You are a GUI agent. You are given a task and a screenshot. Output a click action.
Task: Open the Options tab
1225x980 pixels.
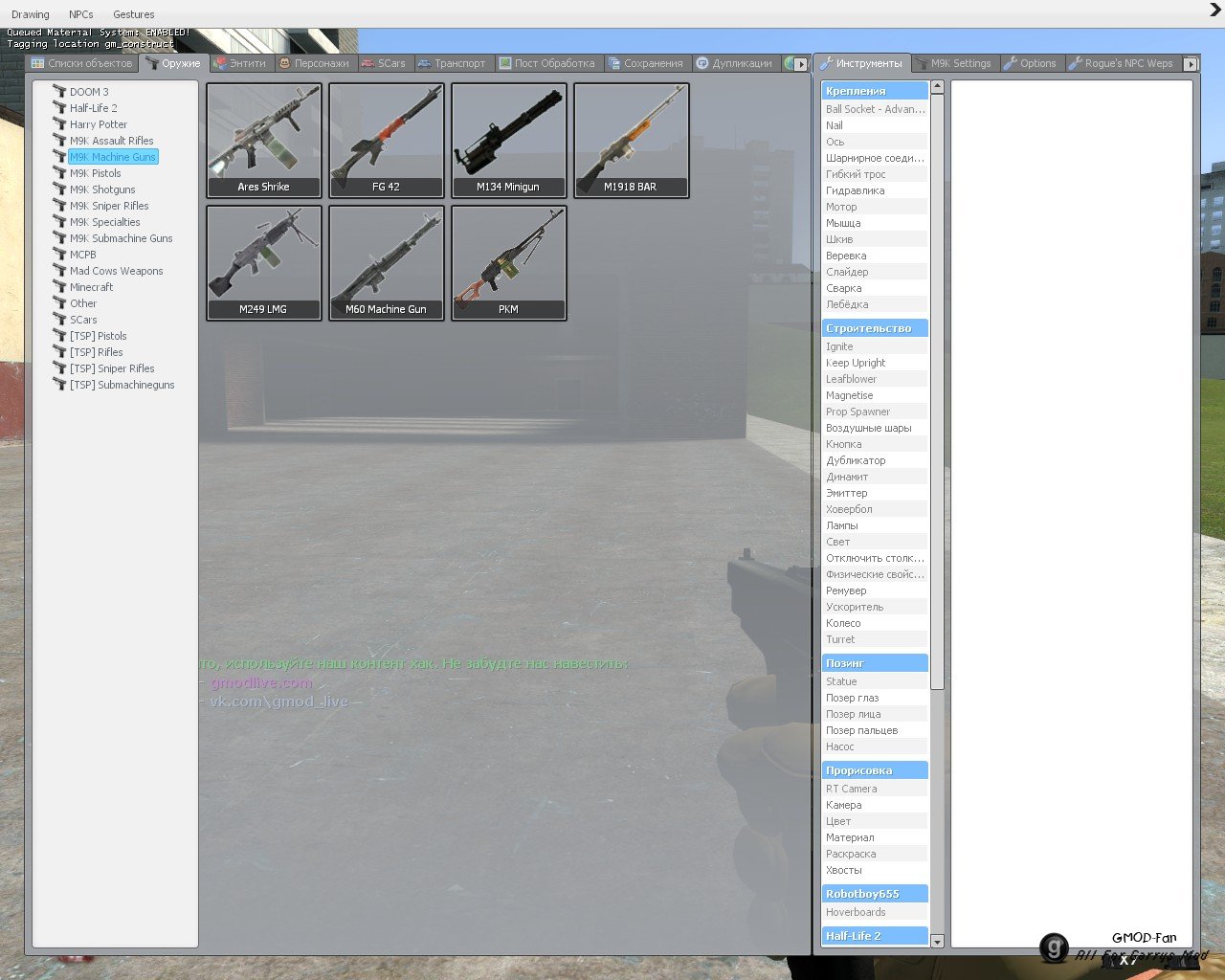click(x=1031, y=63)
